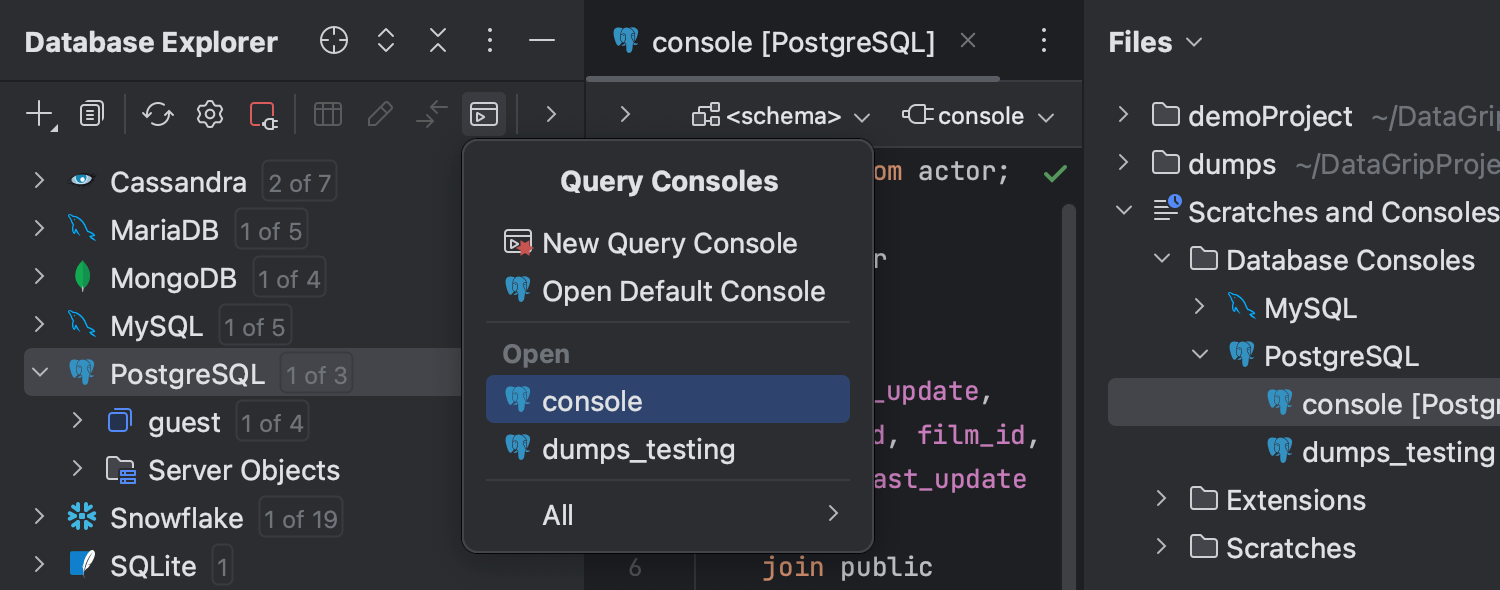Open Default Console from the popup

(683, 291)
